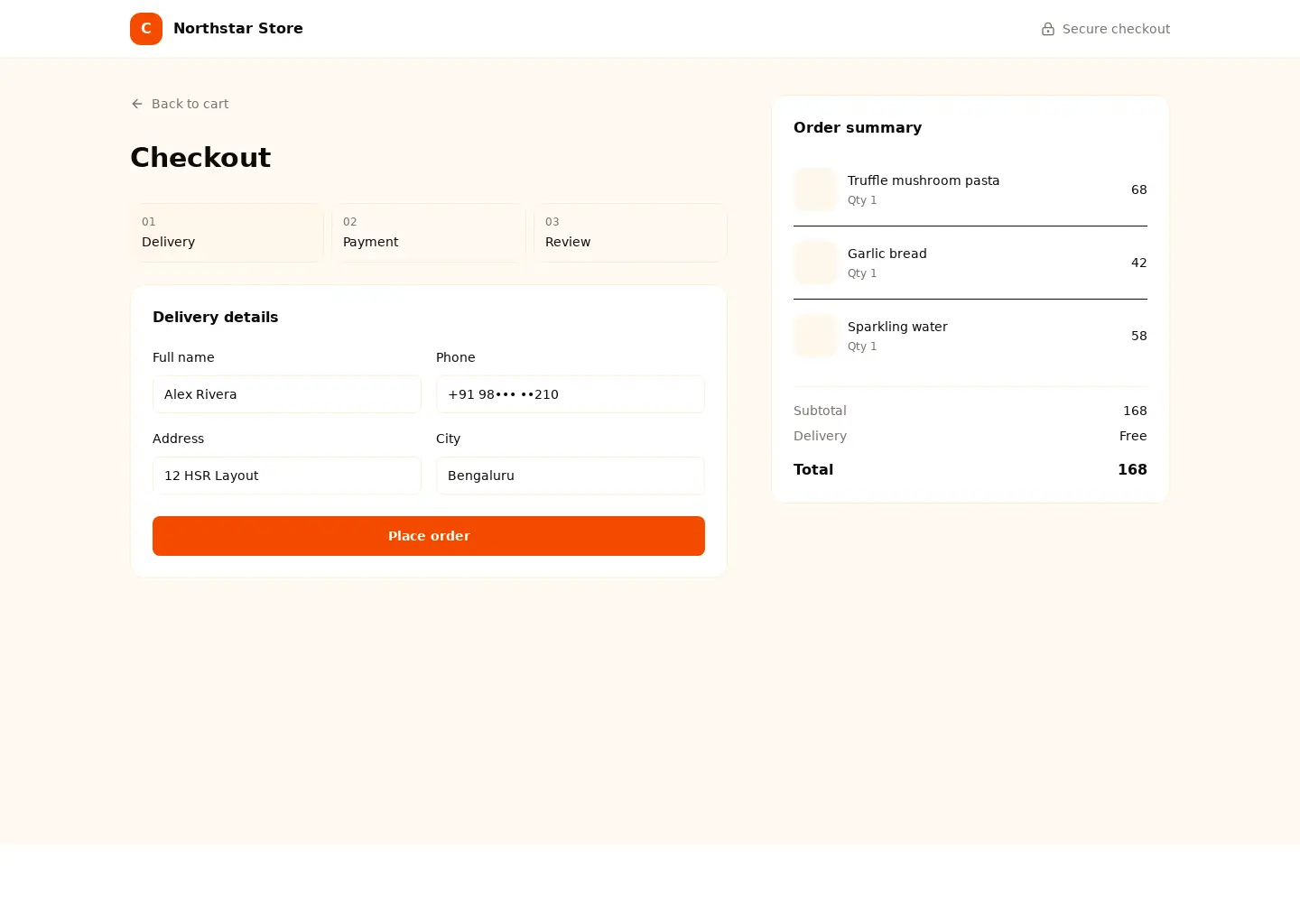Click the Subtotal amount 168

[x=1135, y=411]
